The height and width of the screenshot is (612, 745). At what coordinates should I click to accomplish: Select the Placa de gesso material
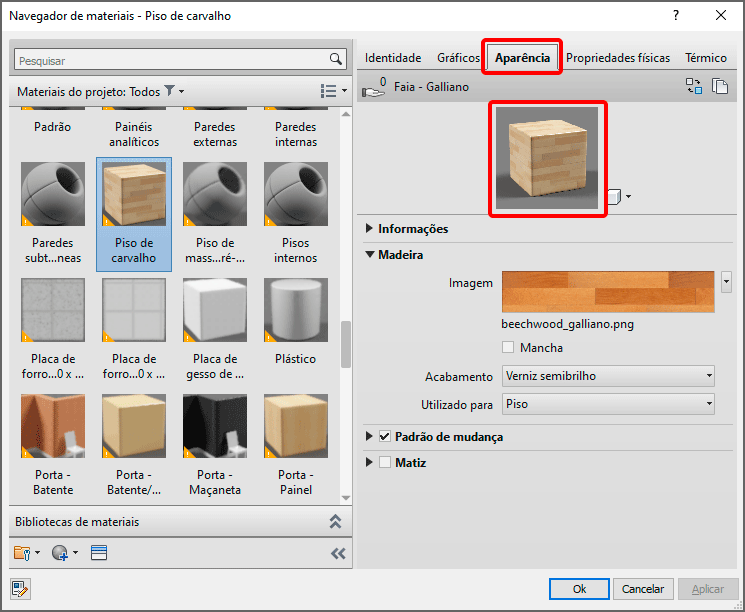coord(215,330)
